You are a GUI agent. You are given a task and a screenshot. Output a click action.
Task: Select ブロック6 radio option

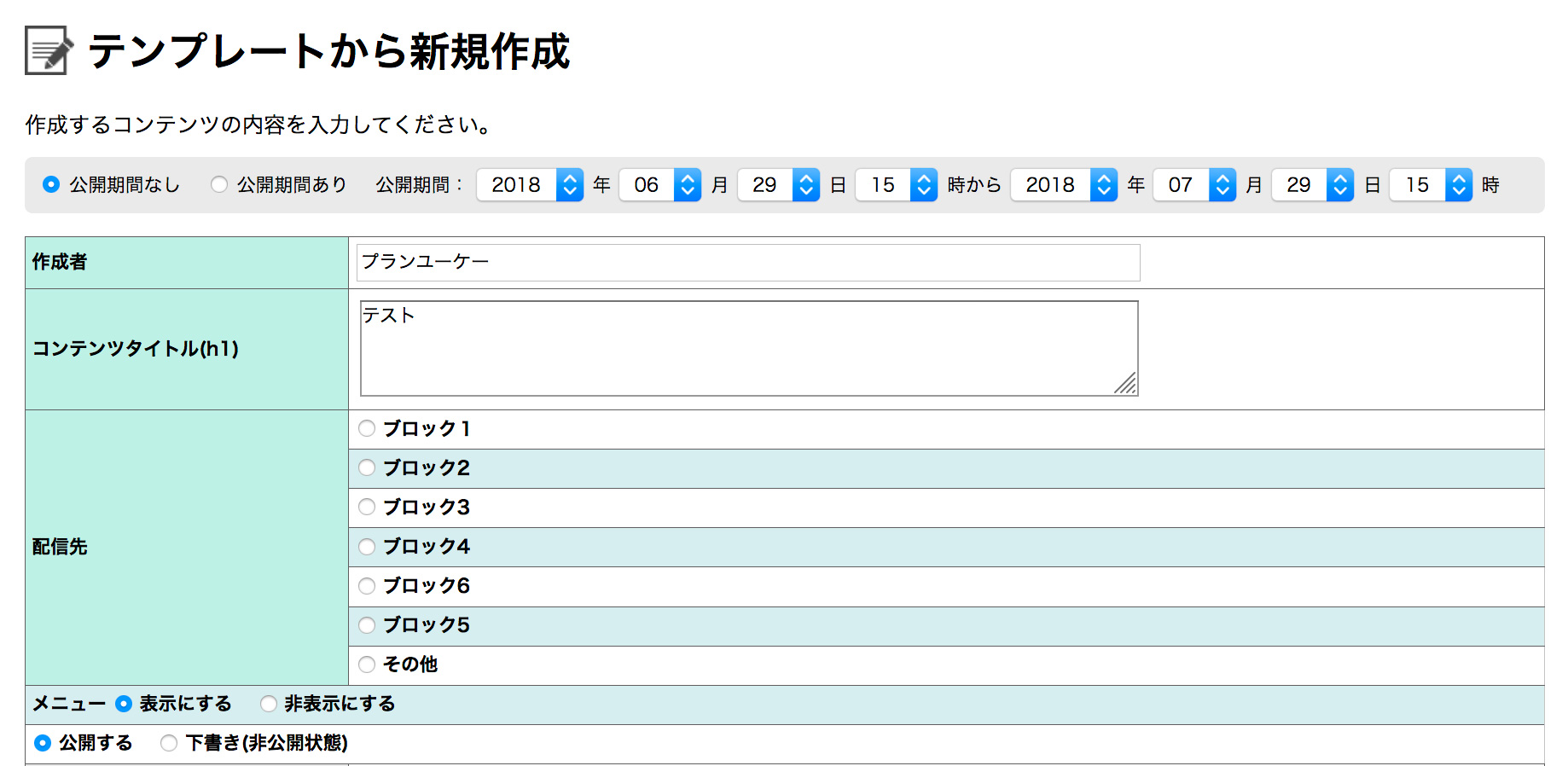click(367, 586)
